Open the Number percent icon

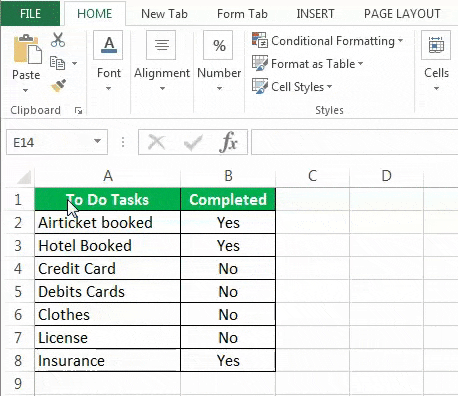pos(218,45)
